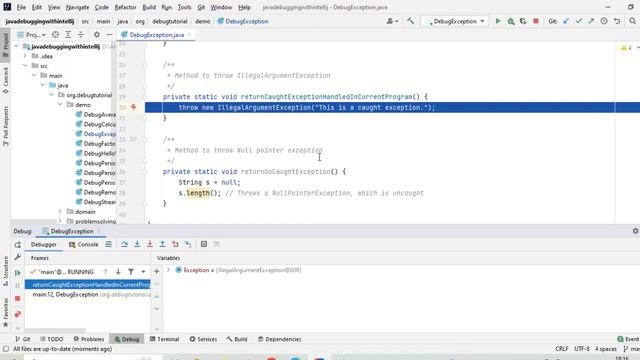Open the TODO tool window
Viewport: 640px width, 360px height.
[51, 339]
